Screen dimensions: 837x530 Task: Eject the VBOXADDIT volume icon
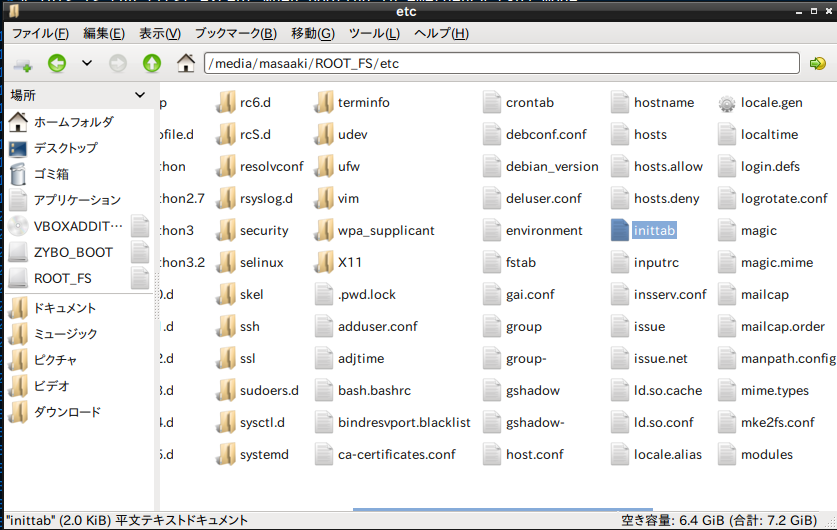[x=140, y=226]
